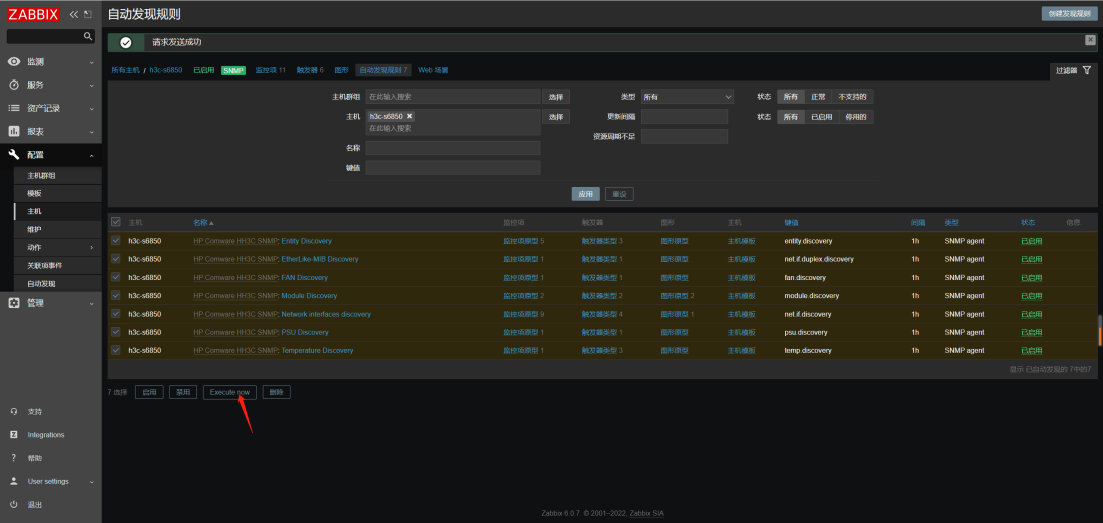Click the ZABBIX logo
1103x523 pixels.
tap(34, 14)
